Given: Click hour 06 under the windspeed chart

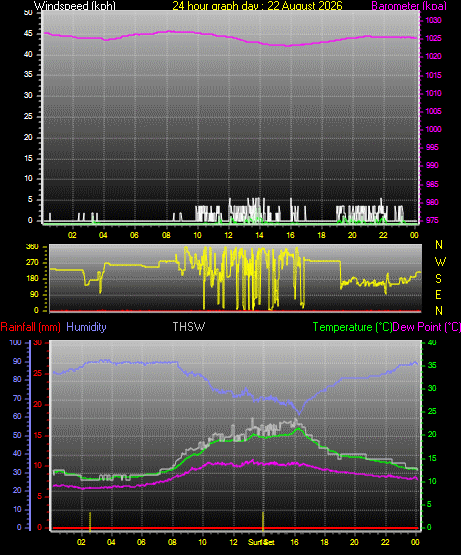Looking at the screenshot, I should coord(134,235).
